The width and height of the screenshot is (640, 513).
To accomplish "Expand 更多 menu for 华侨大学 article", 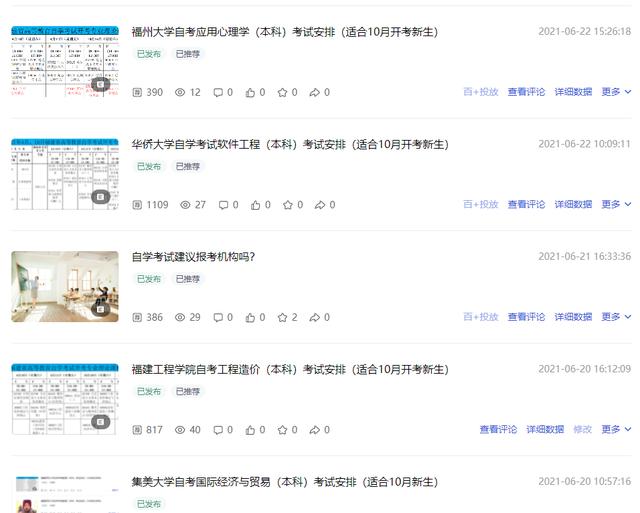I will coord(616,204).
